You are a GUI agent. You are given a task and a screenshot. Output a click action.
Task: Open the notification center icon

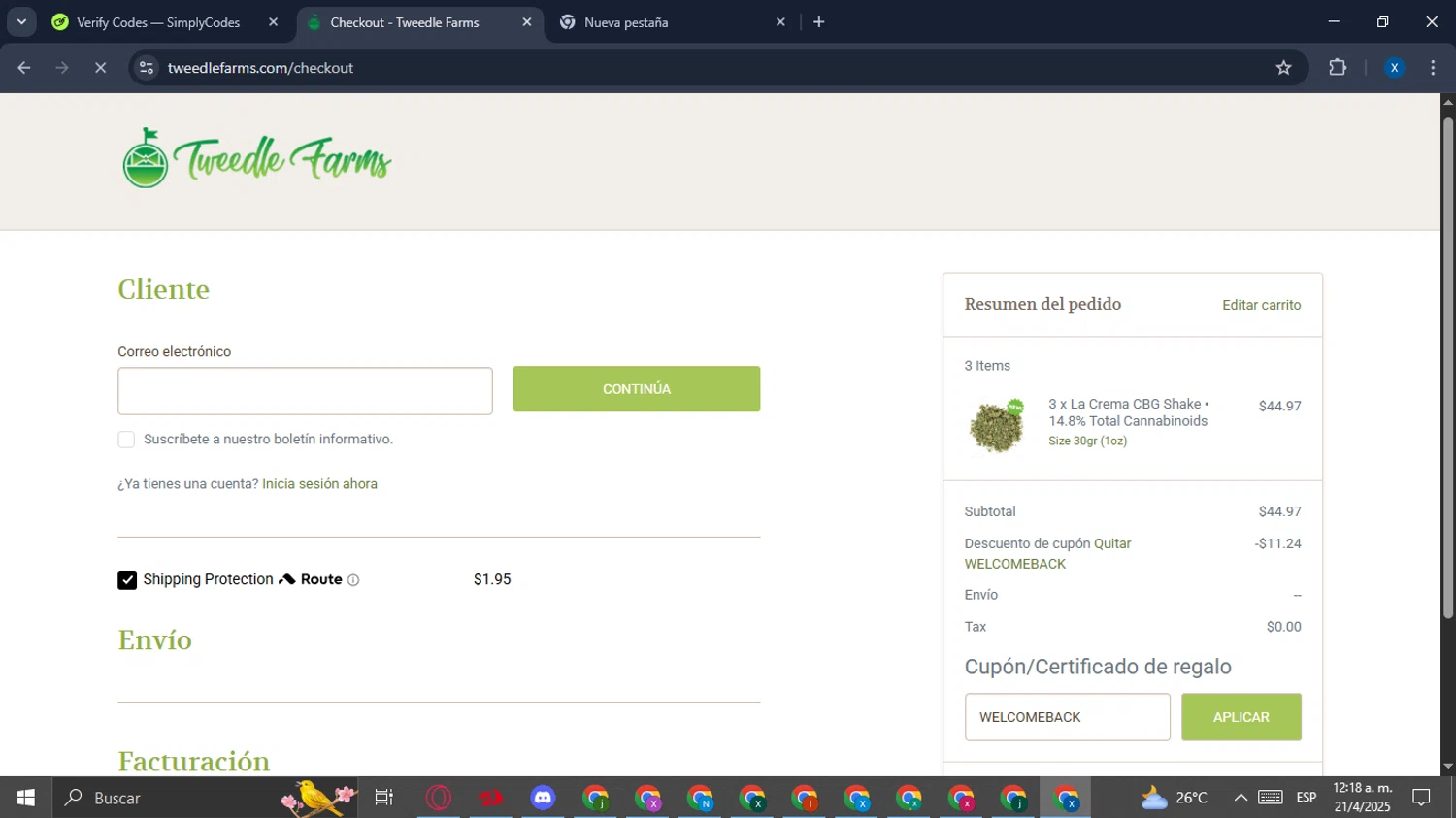click(1422, 798)
